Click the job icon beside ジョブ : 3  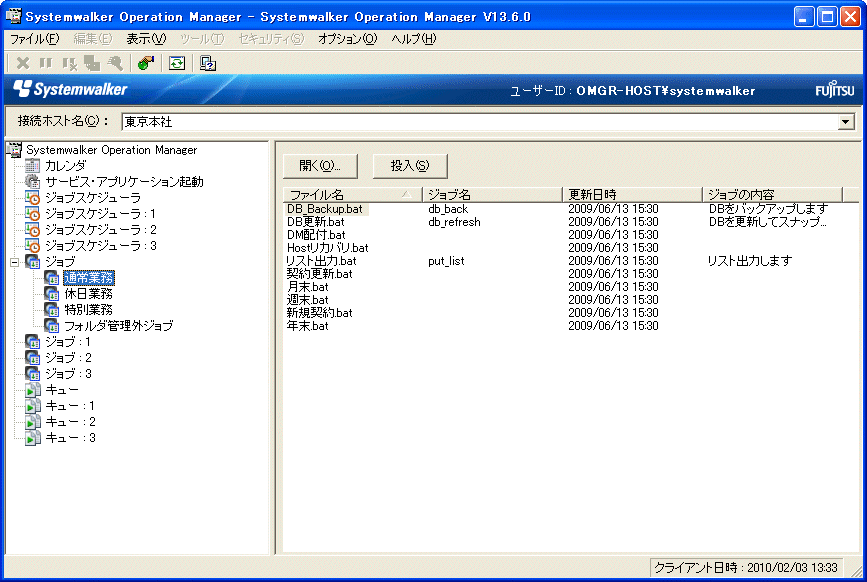point(33,374)
